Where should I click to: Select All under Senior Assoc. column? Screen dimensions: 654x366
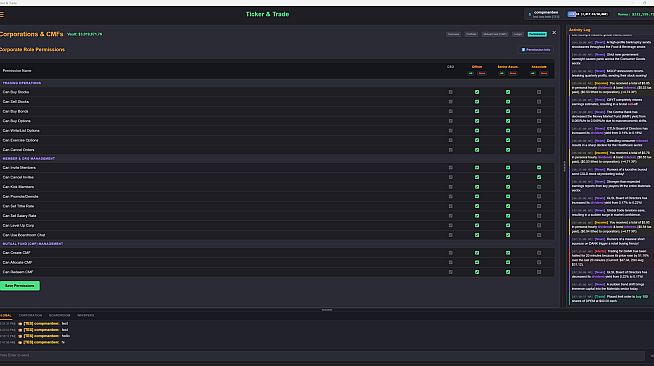pos(502,73)
